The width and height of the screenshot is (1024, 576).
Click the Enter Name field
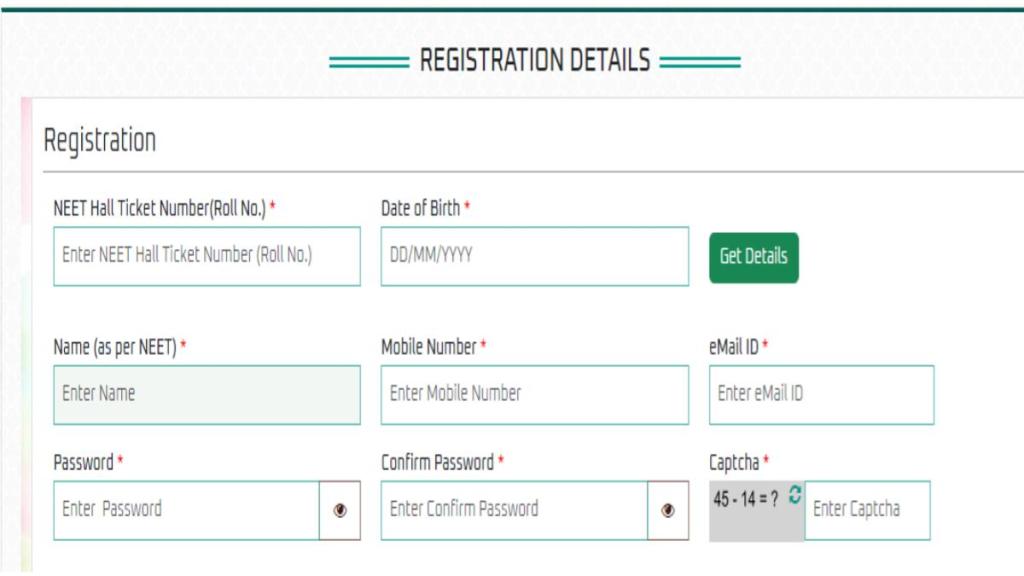click(206, 394)
